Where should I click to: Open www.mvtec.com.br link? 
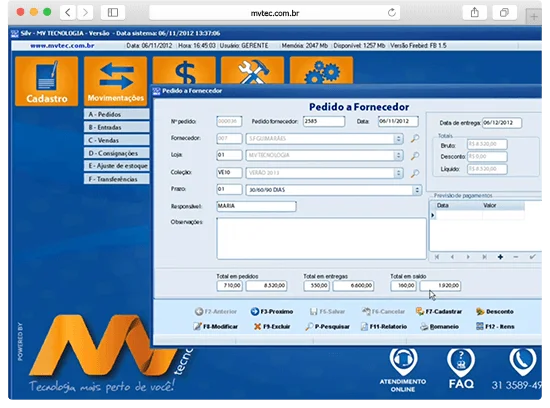(62, 46)
